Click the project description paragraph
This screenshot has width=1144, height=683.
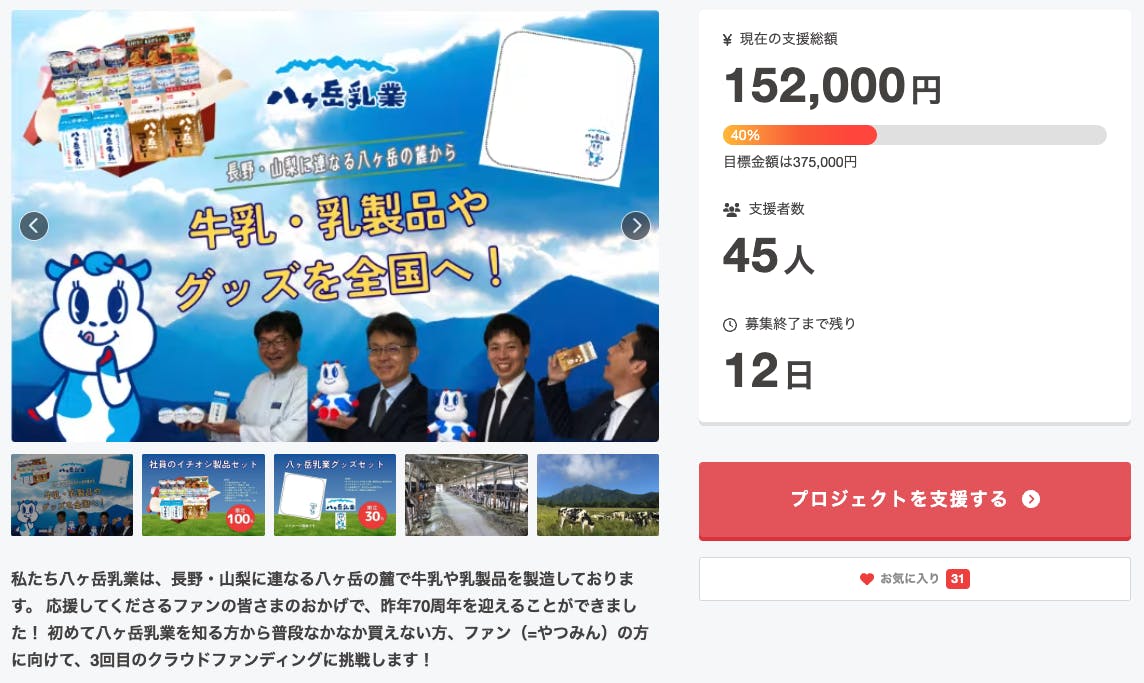pyautogui.click(x=330, y=619)
